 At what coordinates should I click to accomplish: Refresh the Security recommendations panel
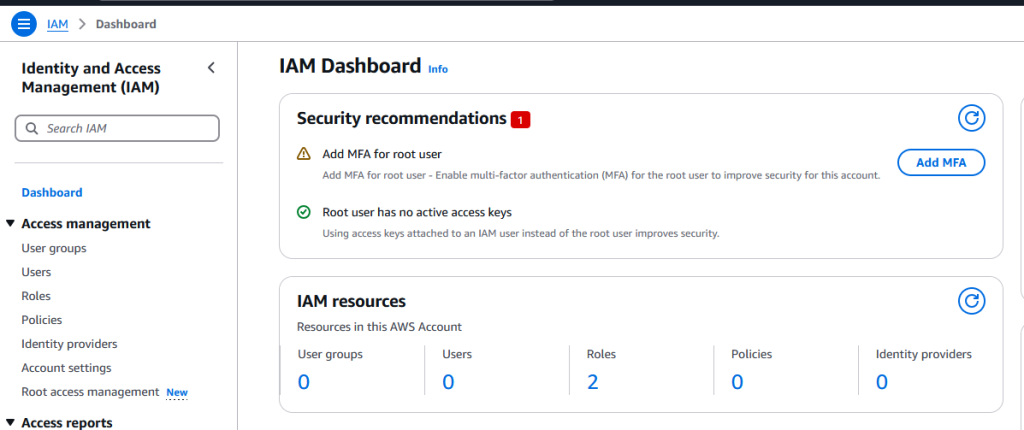[971, 118]
